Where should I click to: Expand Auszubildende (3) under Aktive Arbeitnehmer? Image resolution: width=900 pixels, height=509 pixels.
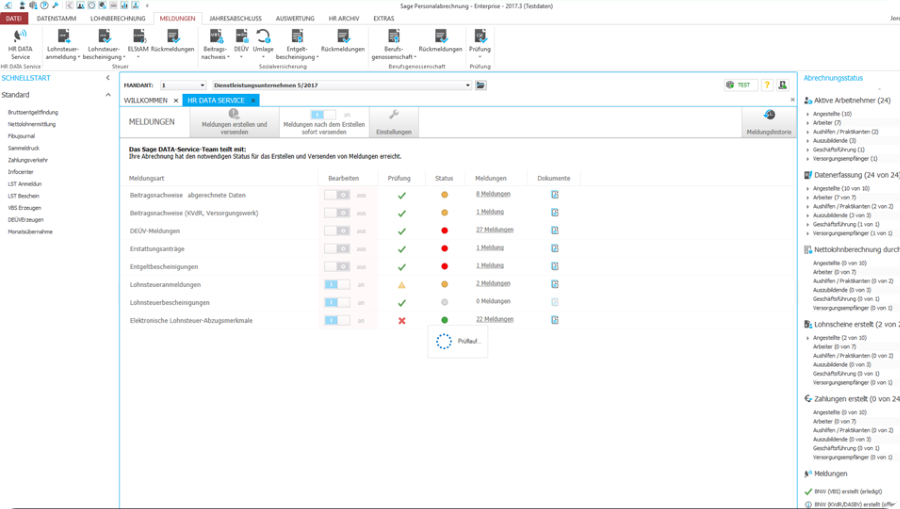coord(808,141)
